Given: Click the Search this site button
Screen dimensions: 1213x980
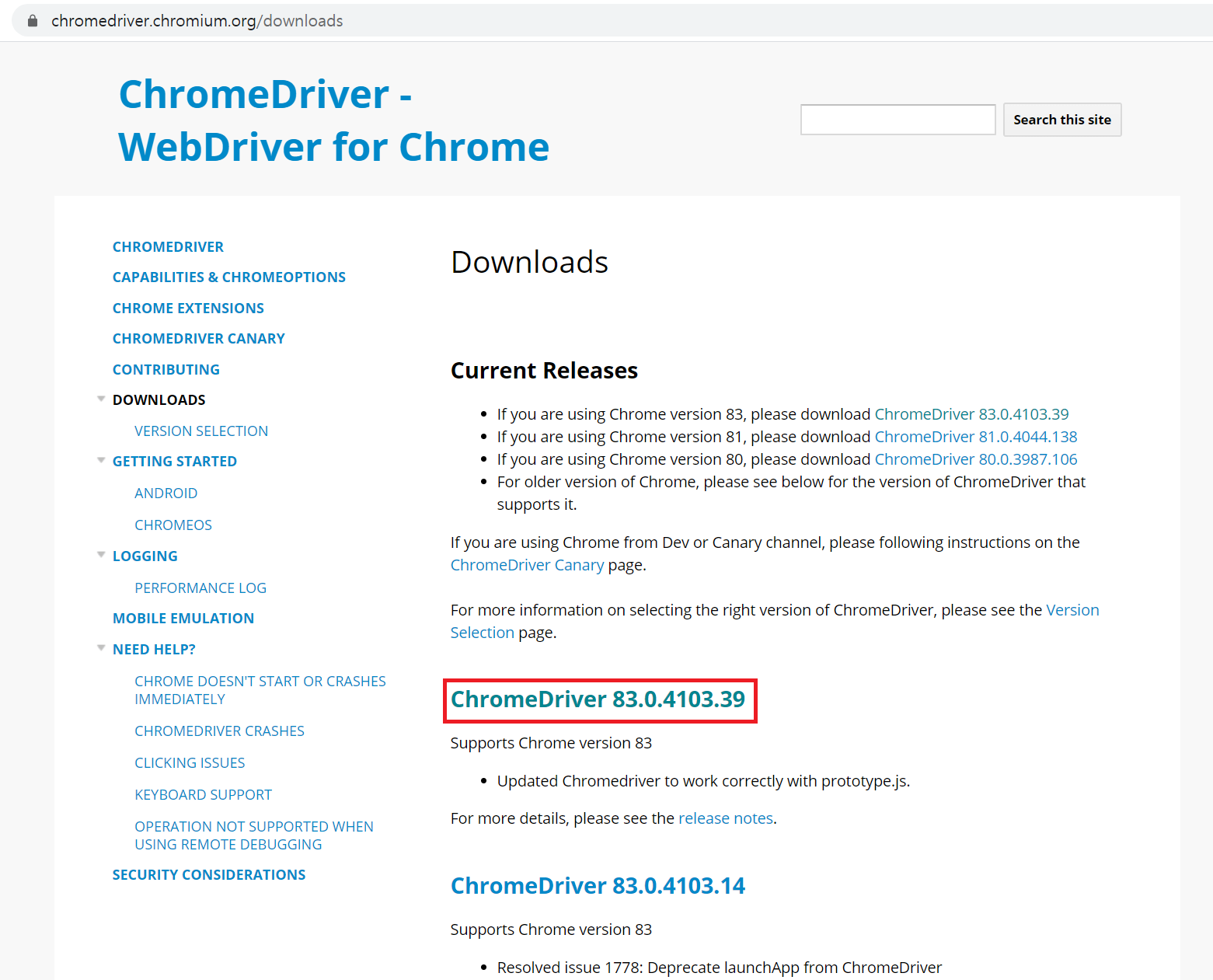Looking at the screenshot, I should (1061, 120).
